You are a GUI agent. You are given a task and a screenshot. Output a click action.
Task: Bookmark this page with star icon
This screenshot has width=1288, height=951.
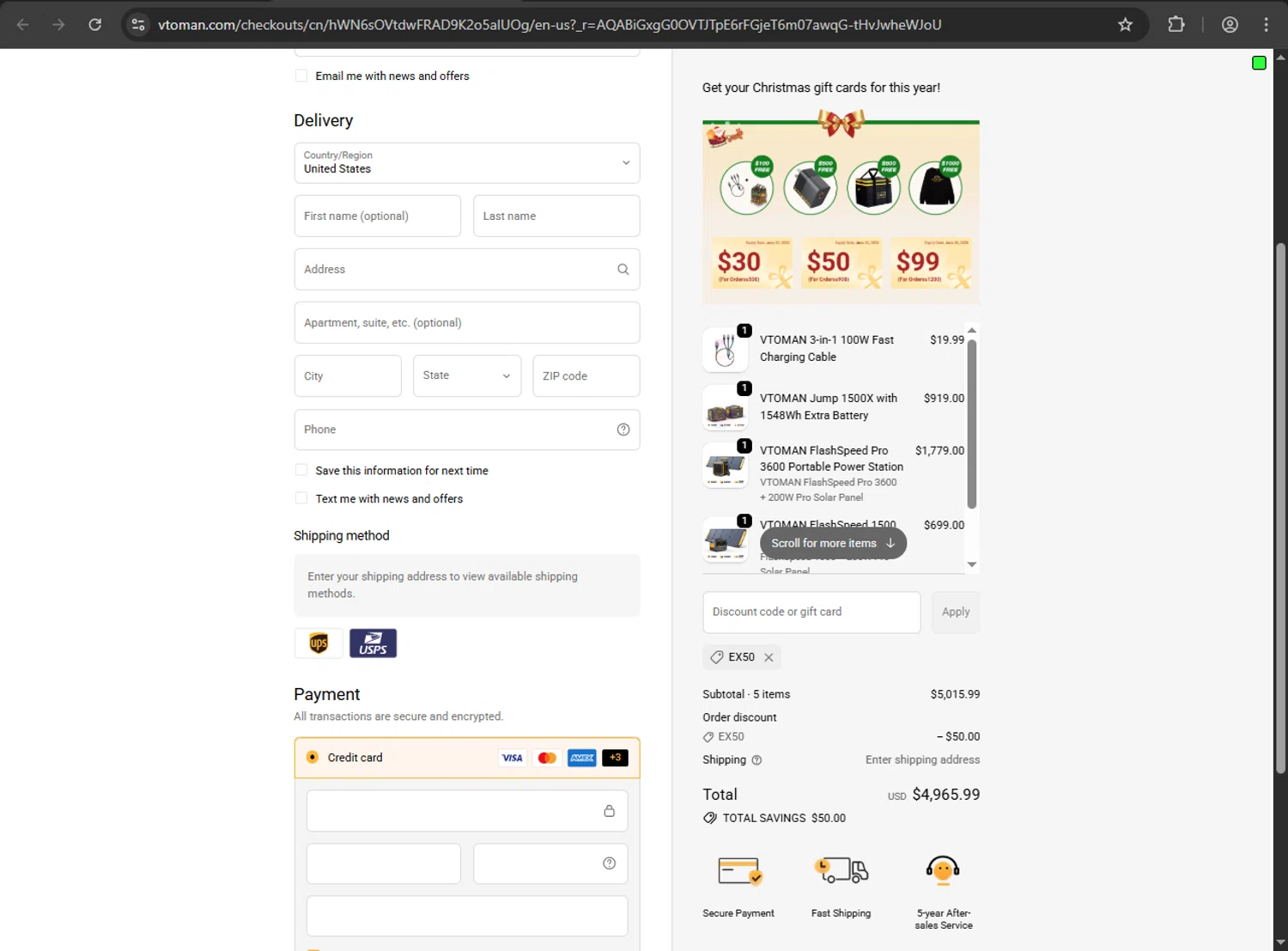click(x=1125, y=24)
